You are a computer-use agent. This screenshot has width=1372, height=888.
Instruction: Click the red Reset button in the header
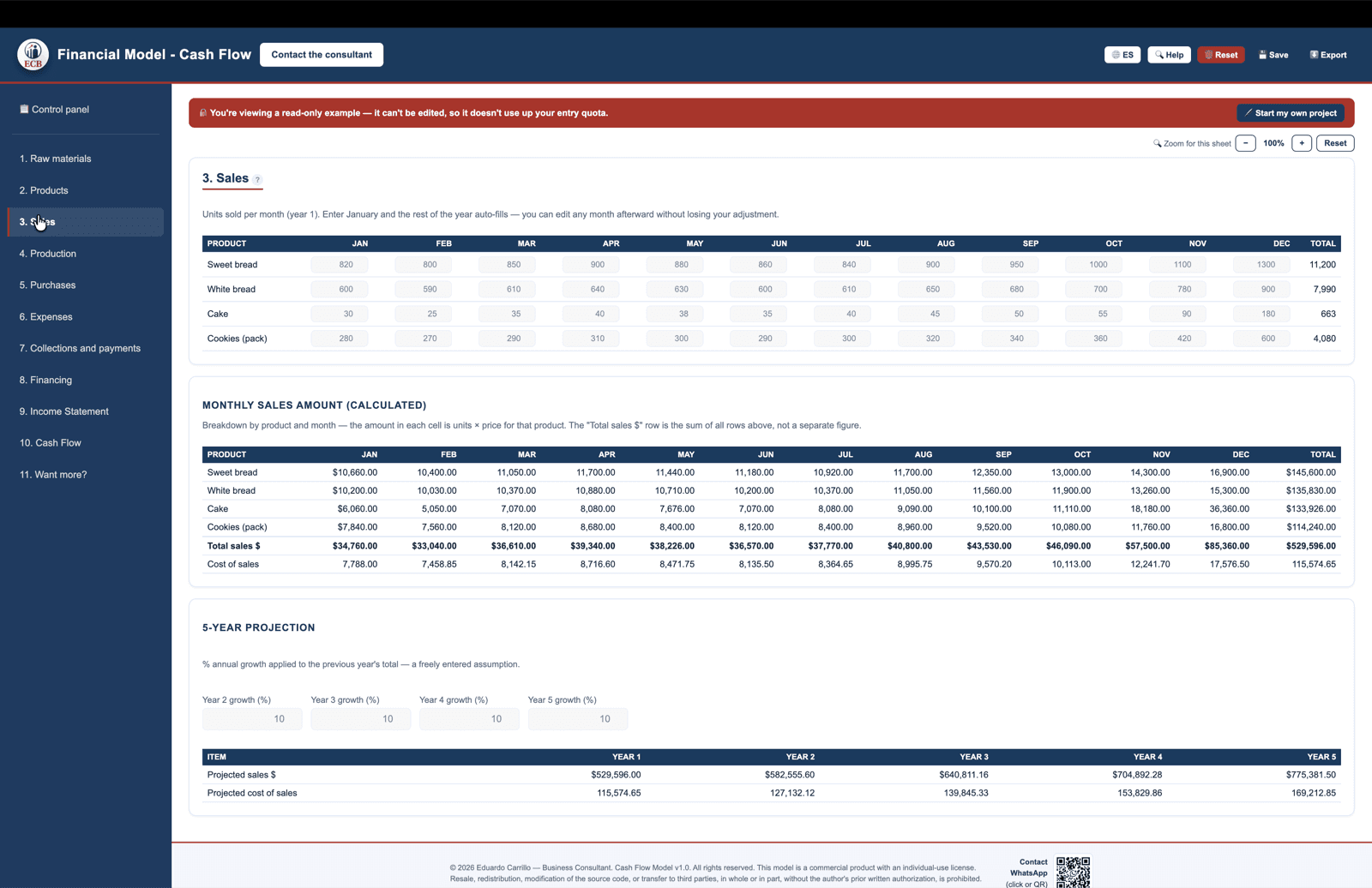click(1221, 55)
